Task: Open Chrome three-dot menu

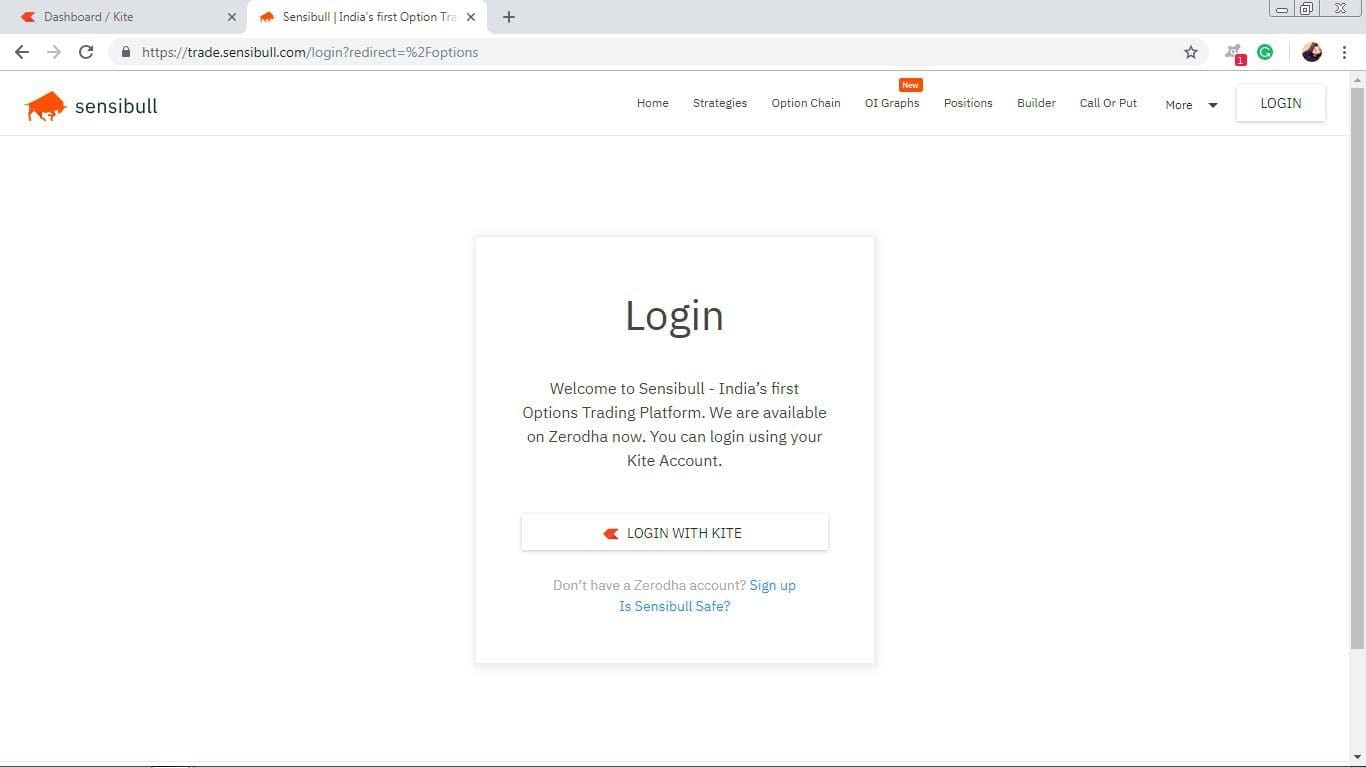Action: [x=1344, y=52]
